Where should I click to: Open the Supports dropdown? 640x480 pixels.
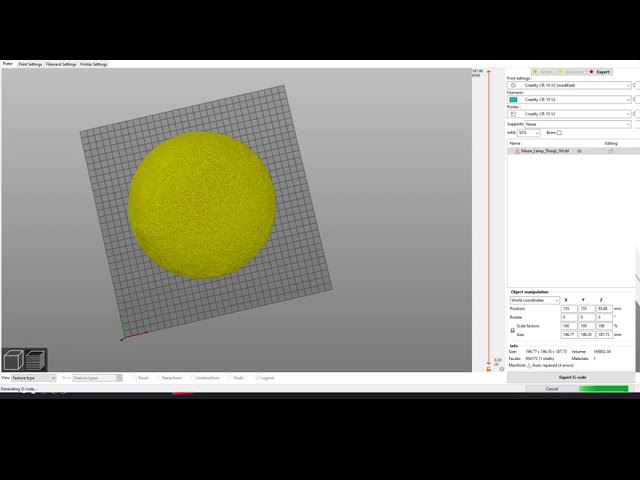pyautogui.click(x=578, y=124)
